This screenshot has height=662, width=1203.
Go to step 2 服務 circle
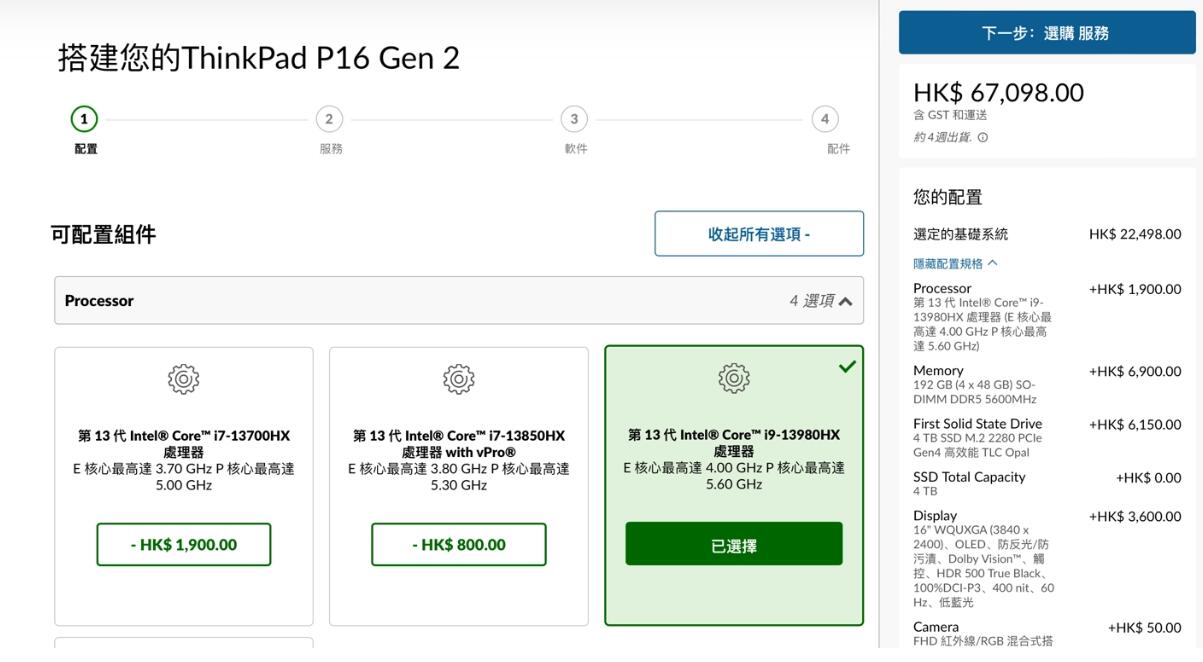coord(329,119)
